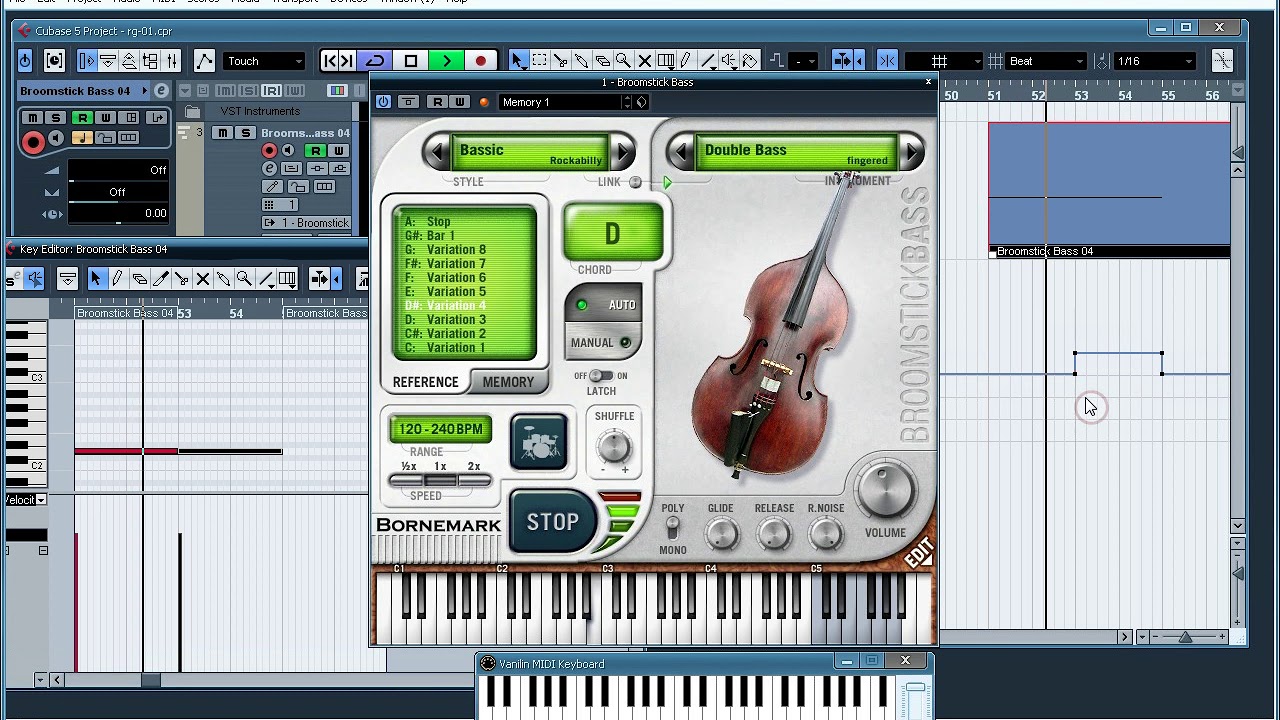Select the Zoom magnifier tool in project toolbar
The height and width of the screenshot is (720, 1280).
click(623, 61)
